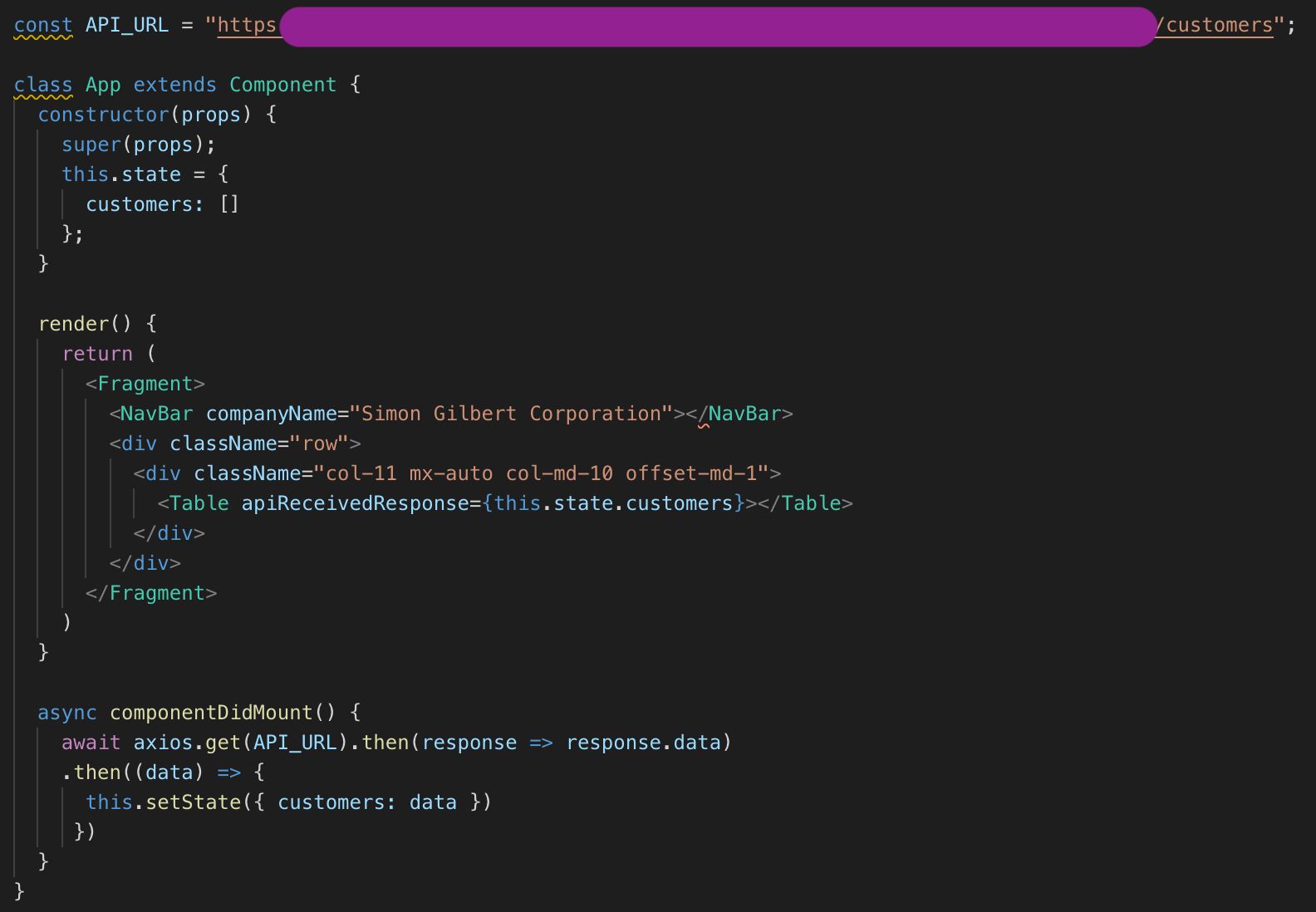Click the return keyword
This screenshot has width=1316, height=912.
97,354
